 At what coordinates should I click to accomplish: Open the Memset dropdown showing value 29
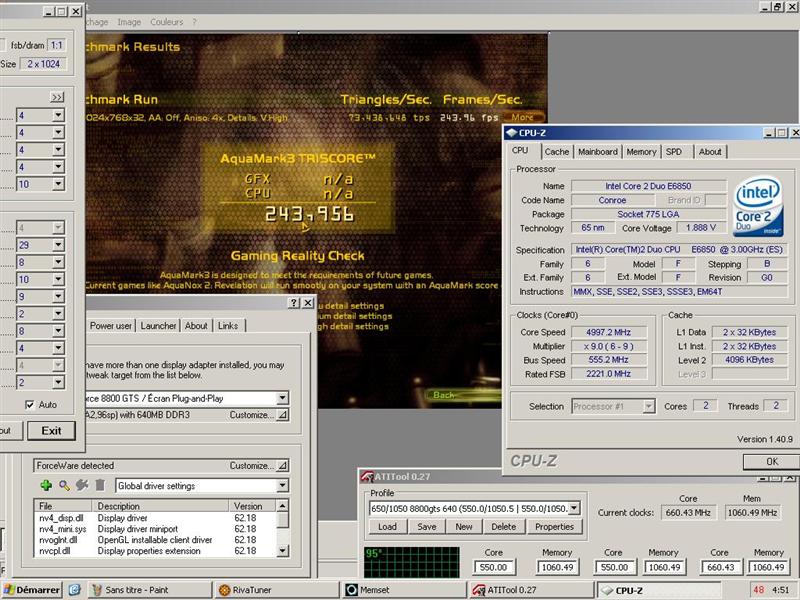(58, 245)
